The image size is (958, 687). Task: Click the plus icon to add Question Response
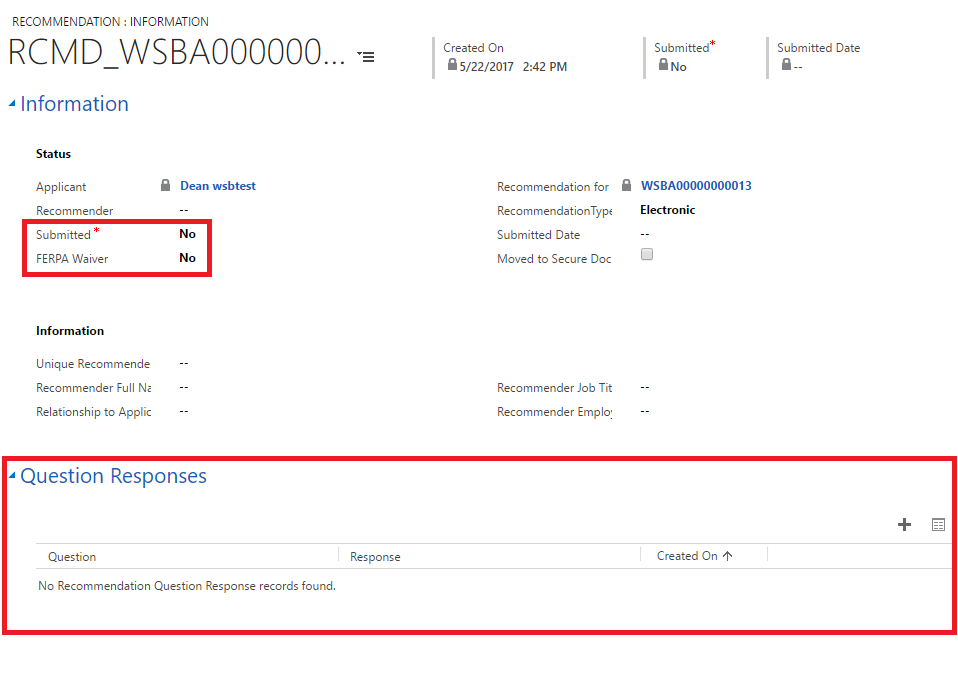click(904, 525)
